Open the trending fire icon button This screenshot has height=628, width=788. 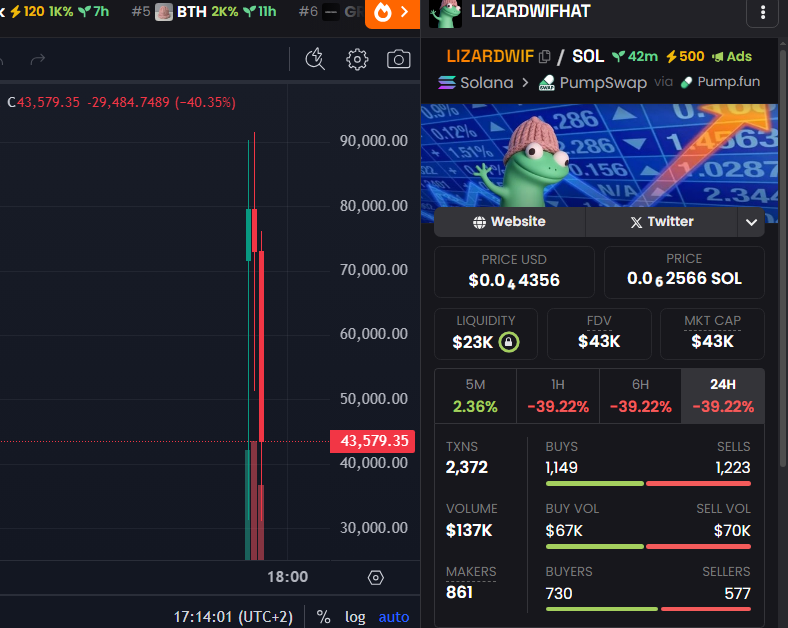coord(392,13)
